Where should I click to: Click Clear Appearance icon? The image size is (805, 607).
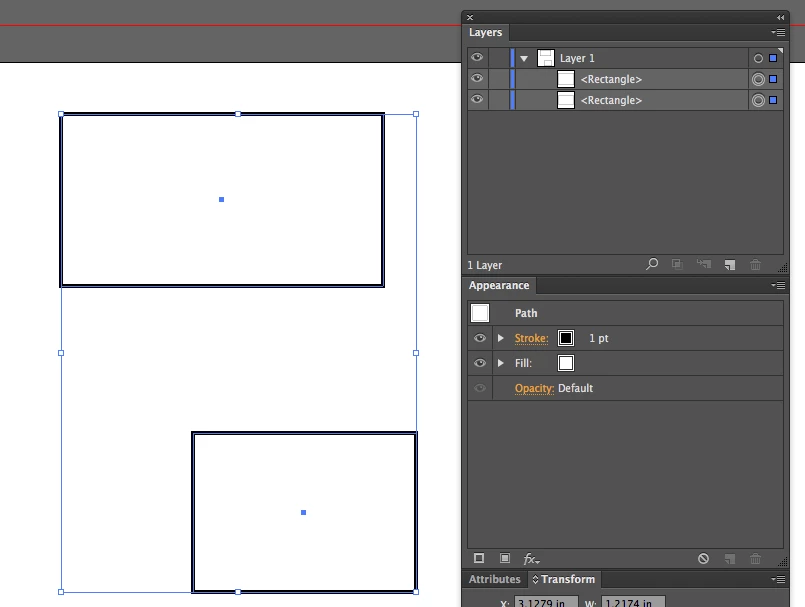(x=703, y=559)
